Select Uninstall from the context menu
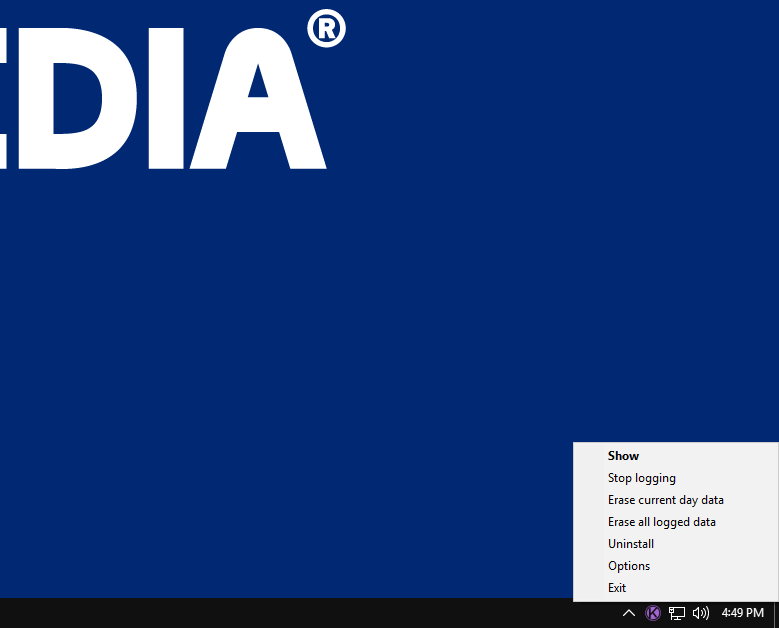 point(675,544)
